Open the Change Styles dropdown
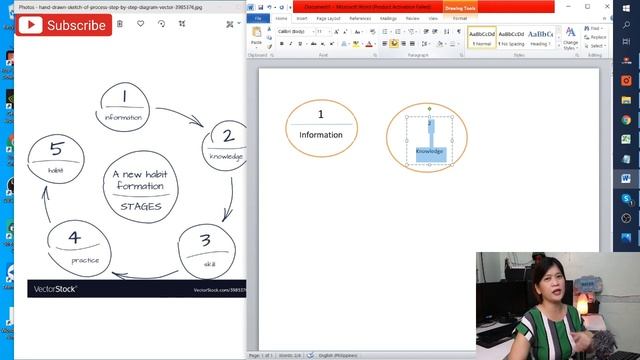The height and width of the screenshot is (360, 640). click(x=570, y=39)
